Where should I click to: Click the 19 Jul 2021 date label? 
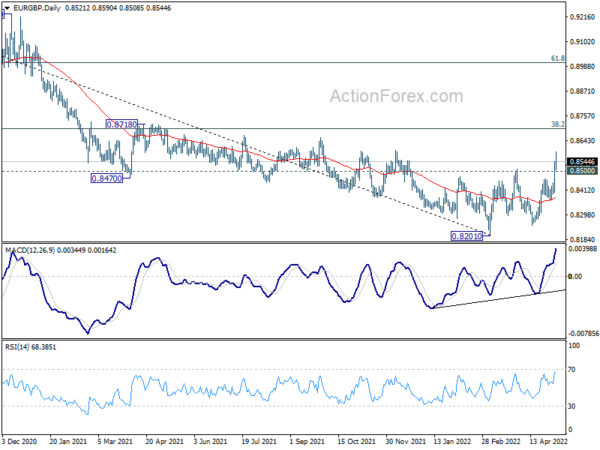pyautogui.click(x=259, y=442)
